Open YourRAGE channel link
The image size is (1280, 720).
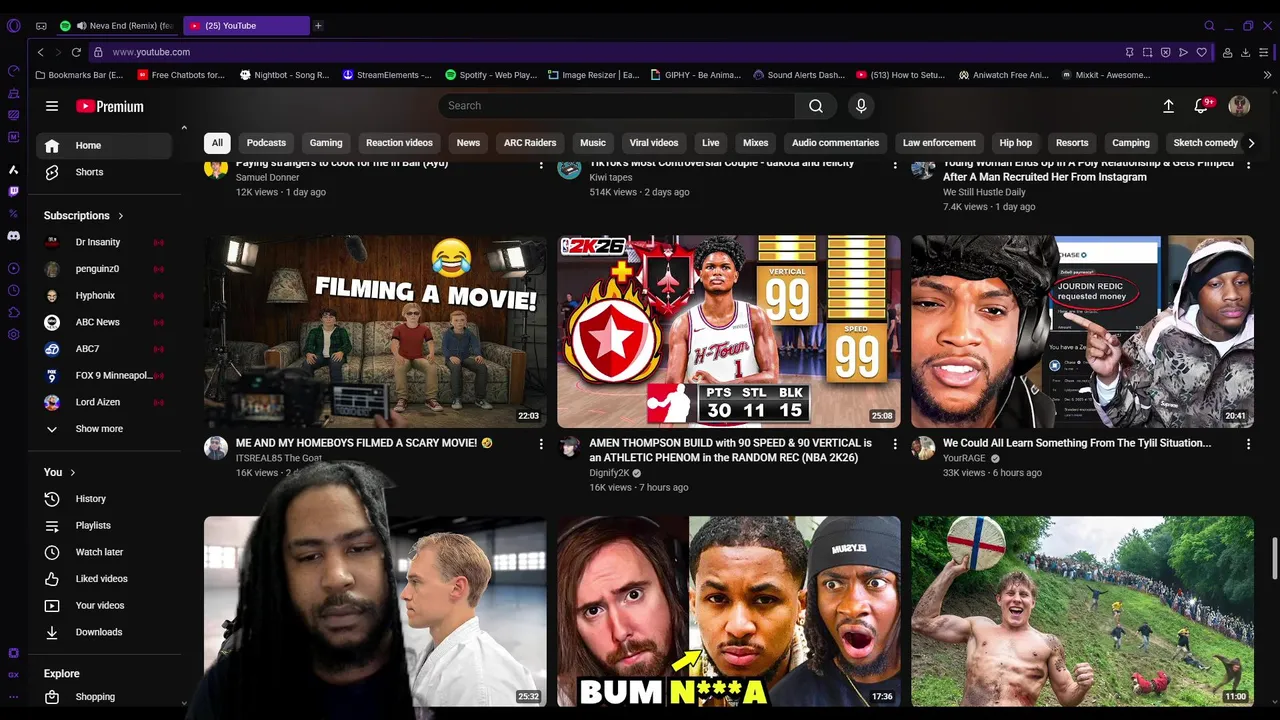(x=964, y=458)
